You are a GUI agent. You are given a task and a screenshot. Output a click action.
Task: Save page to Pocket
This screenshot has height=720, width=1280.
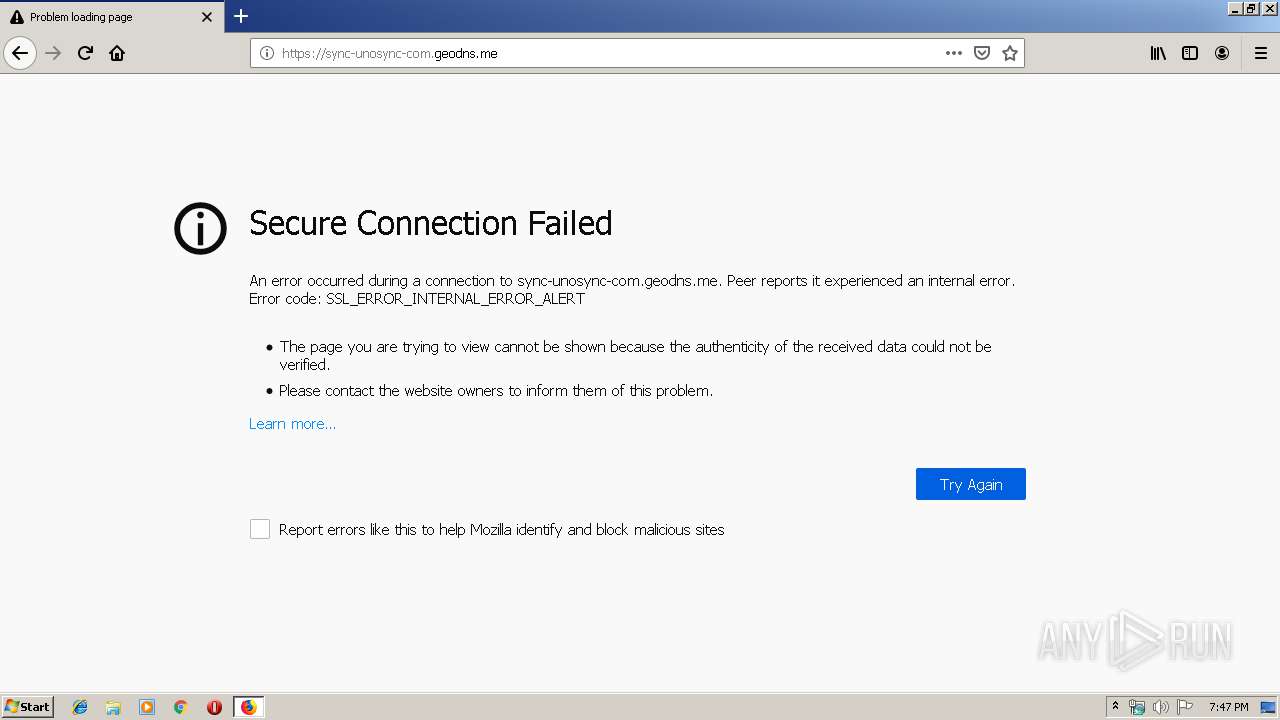(982, 53)
